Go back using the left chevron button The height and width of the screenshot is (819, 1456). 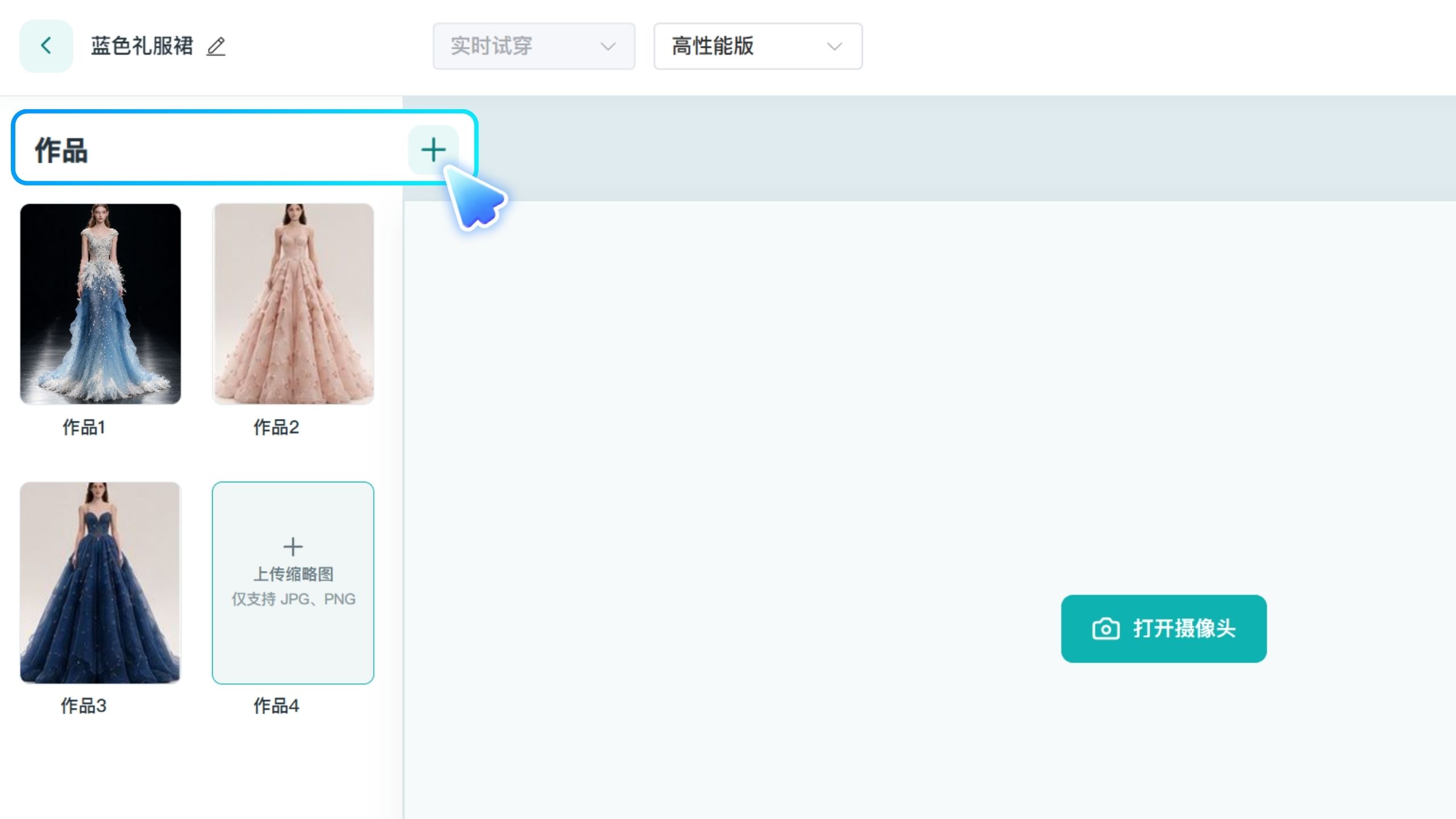tap(46, 46)
